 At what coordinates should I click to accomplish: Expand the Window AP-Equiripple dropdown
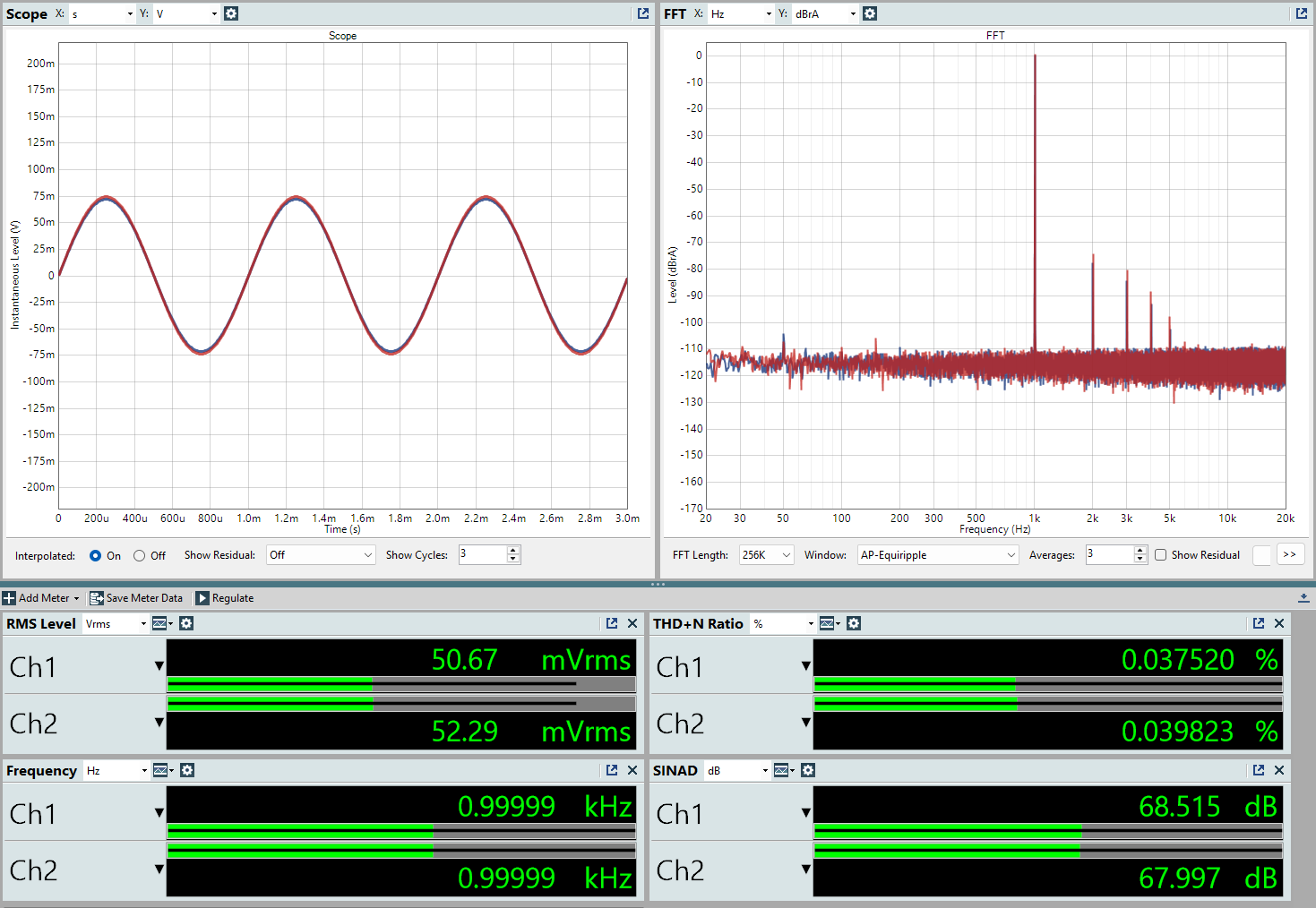point(937,555)
